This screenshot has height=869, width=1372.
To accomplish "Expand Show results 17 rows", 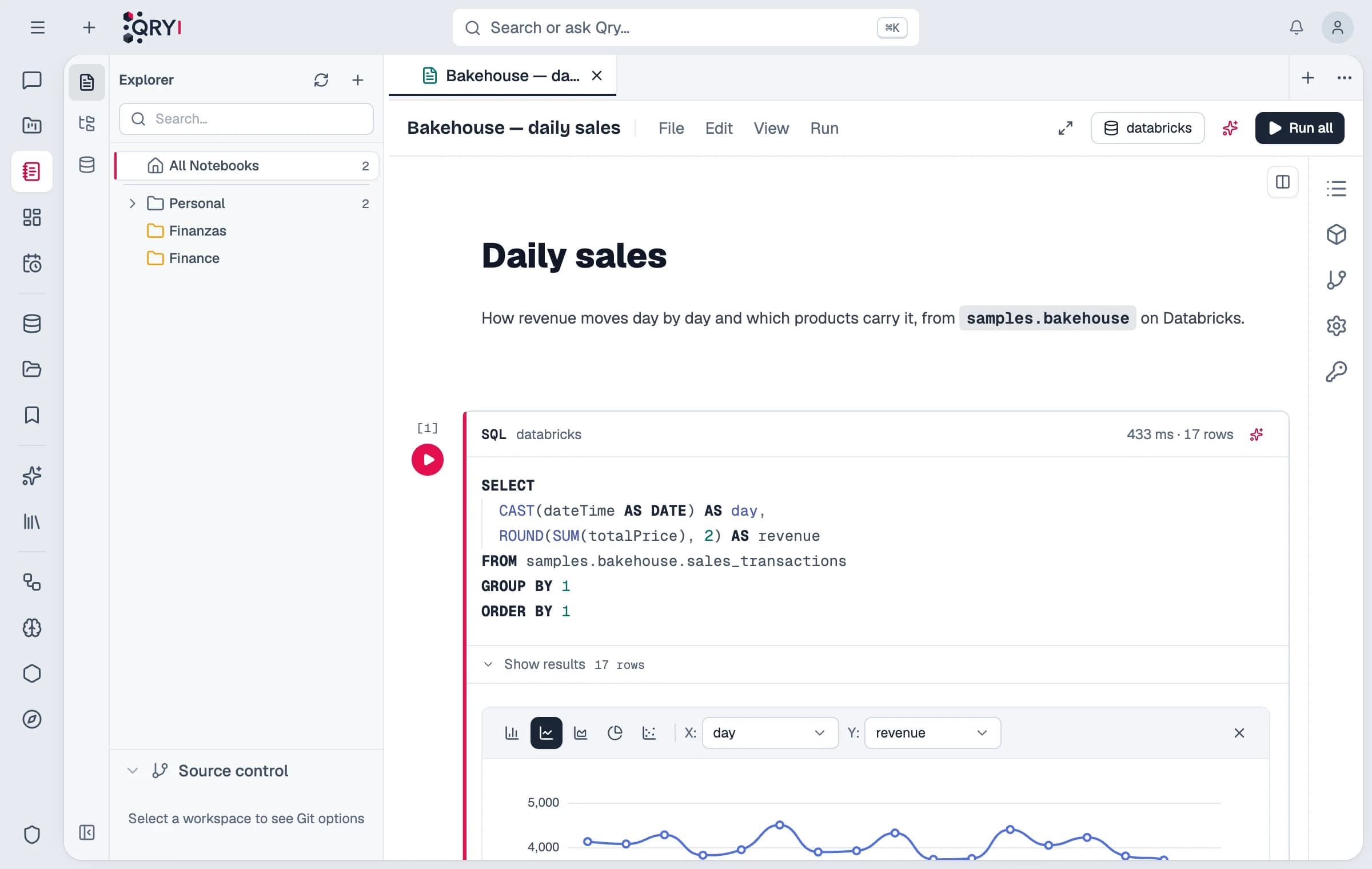I will (x=563, y=664).
